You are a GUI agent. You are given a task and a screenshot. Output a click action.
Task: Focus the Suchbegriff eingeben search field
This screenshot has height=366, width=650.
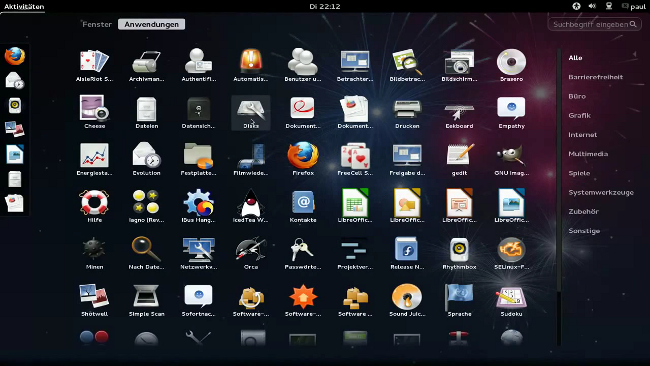[x=595, y=24]
